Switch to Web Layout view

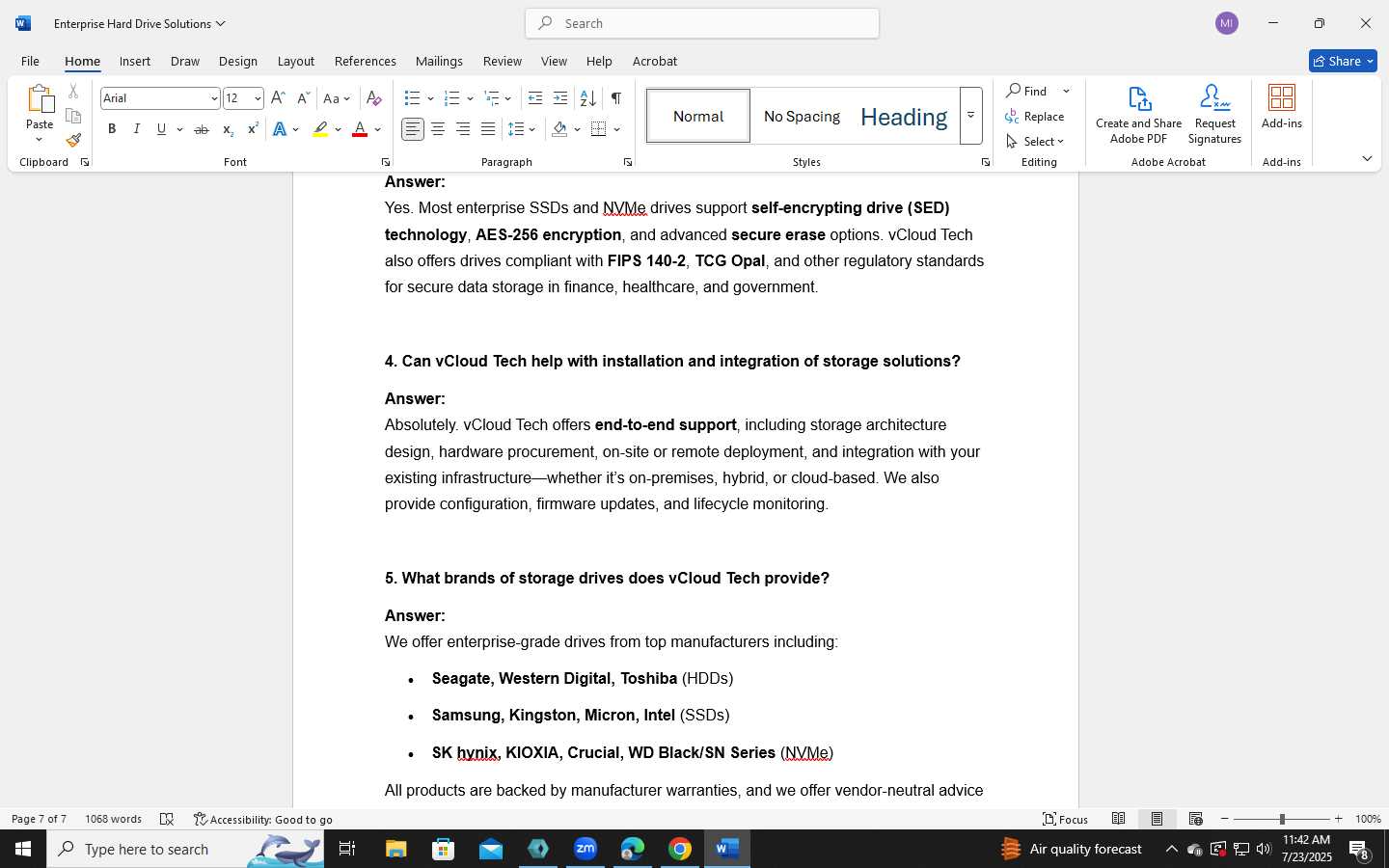[x=1196, y=819]
